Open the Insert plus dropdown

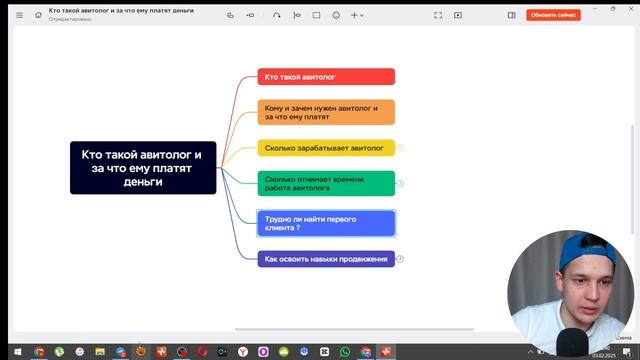tap(357, 15)
